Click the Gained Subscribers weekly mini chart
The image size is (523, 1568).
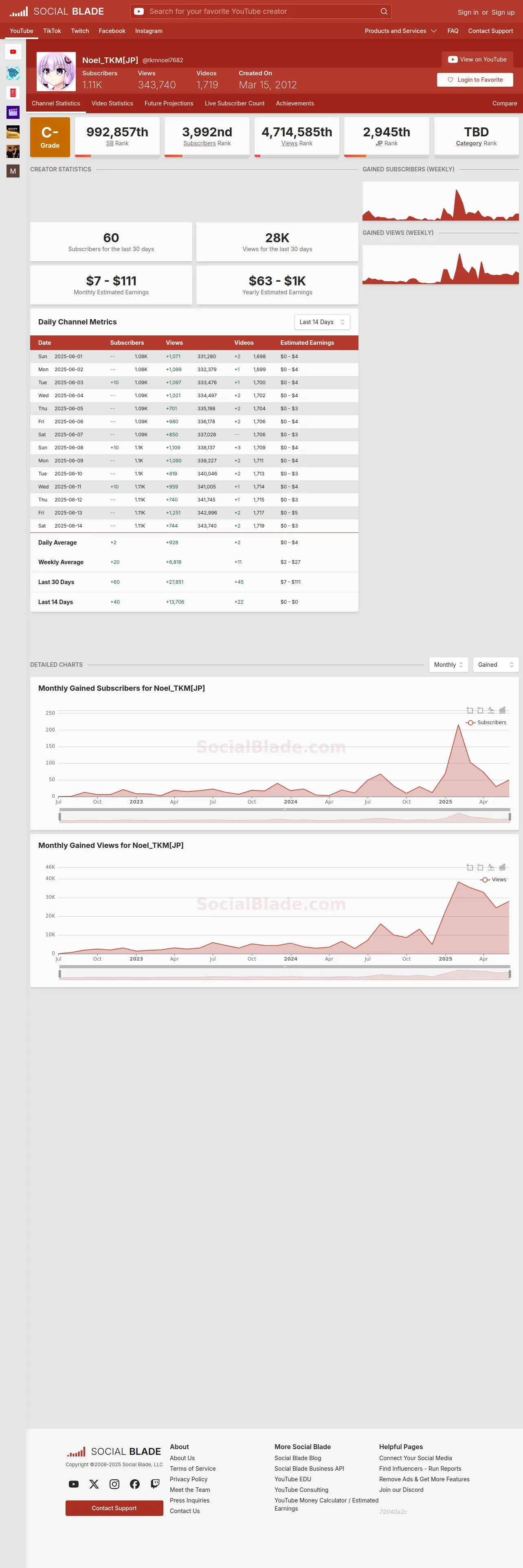(440, 201)
